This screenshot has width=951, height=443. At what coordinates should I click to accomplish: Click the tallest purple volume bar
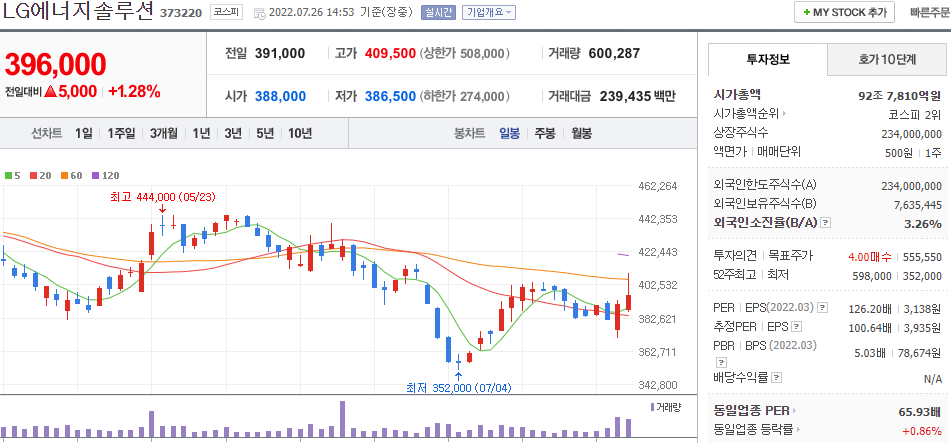[x=343, y=419]
